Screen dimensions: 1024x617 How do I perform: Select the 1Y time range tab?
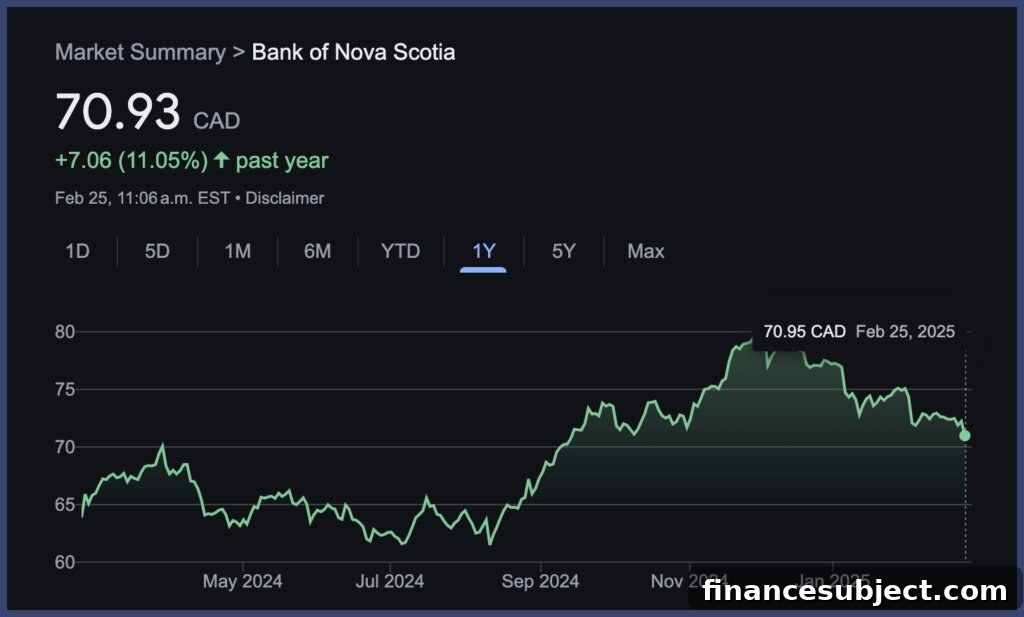coord(483,251)
